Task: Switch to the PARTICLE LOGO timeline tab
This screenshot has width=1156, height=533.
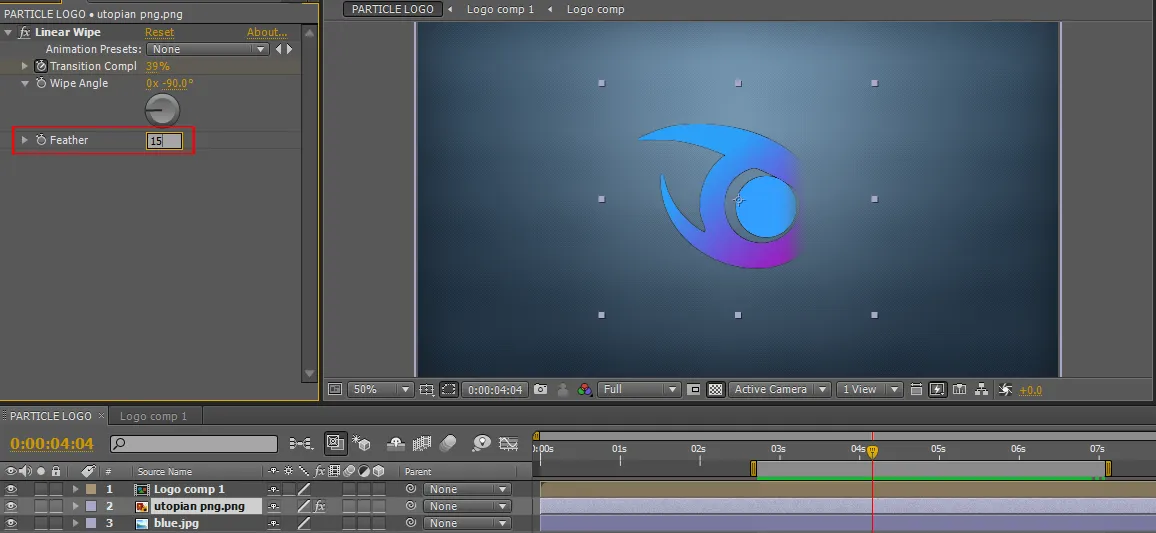Action: (x=51, y=416)
